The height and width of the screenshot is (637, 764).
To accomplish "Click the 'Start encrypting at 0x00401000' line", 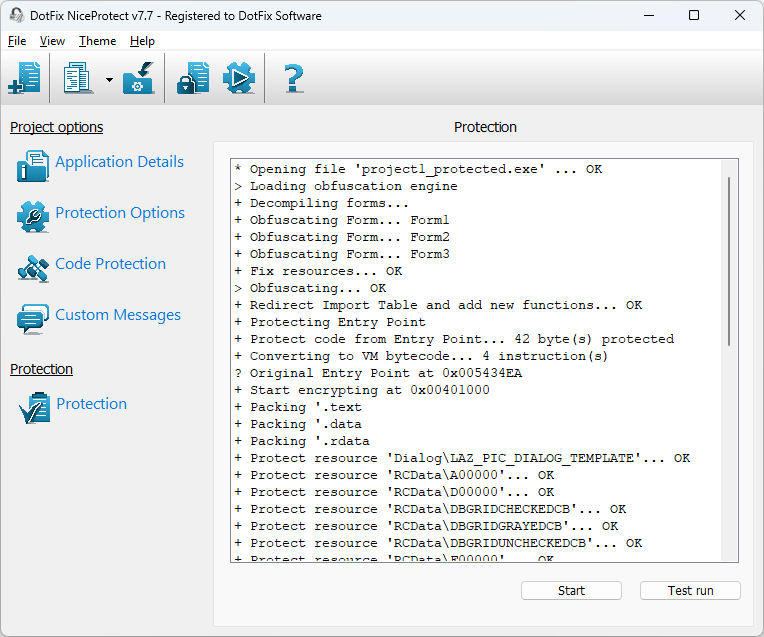I will [362, 390].
